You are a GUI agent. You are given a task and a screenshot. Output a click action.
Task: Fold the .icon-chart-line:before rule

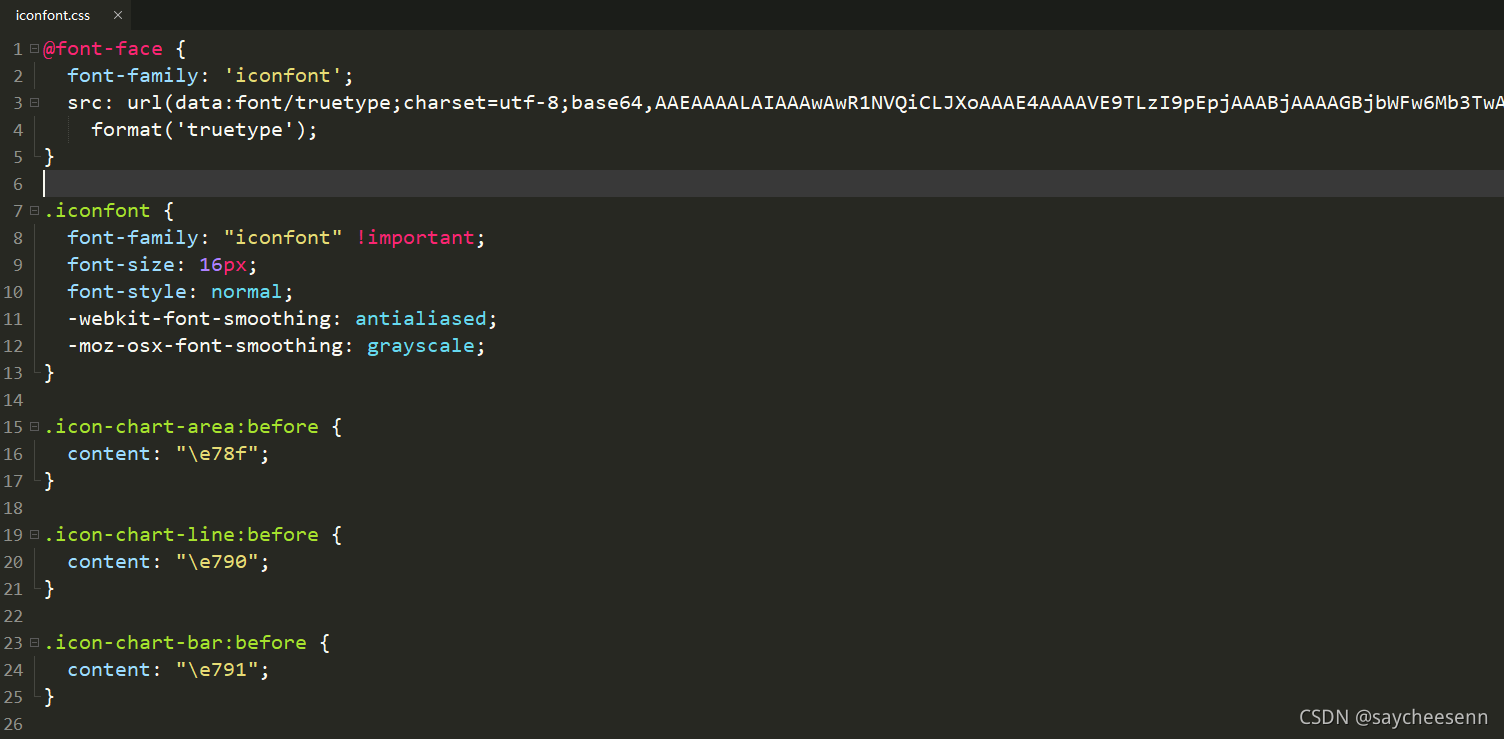coord(34,534)
